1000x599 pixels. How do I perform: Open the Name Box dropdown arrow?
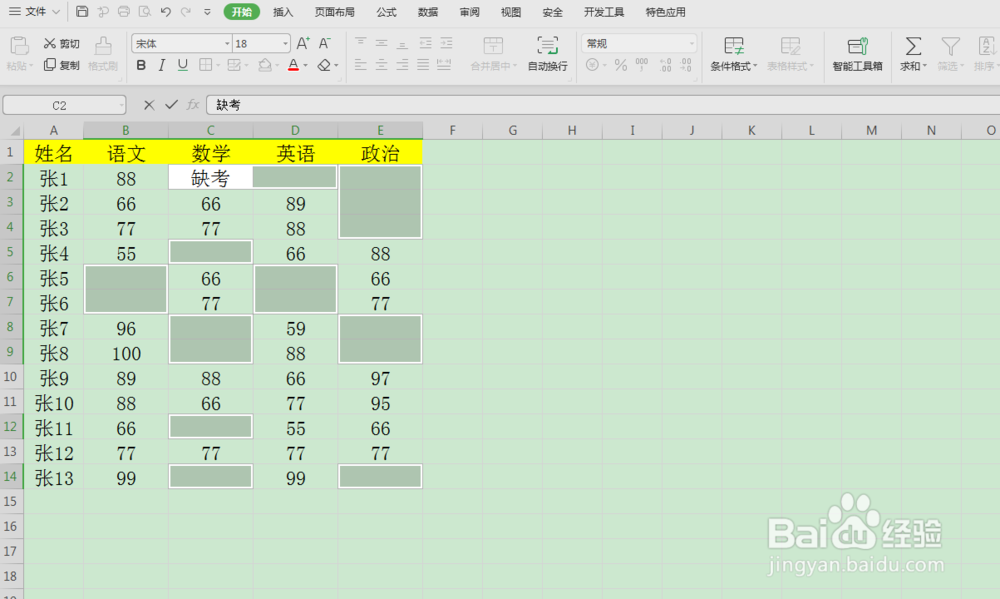click(x=121, y=105)
